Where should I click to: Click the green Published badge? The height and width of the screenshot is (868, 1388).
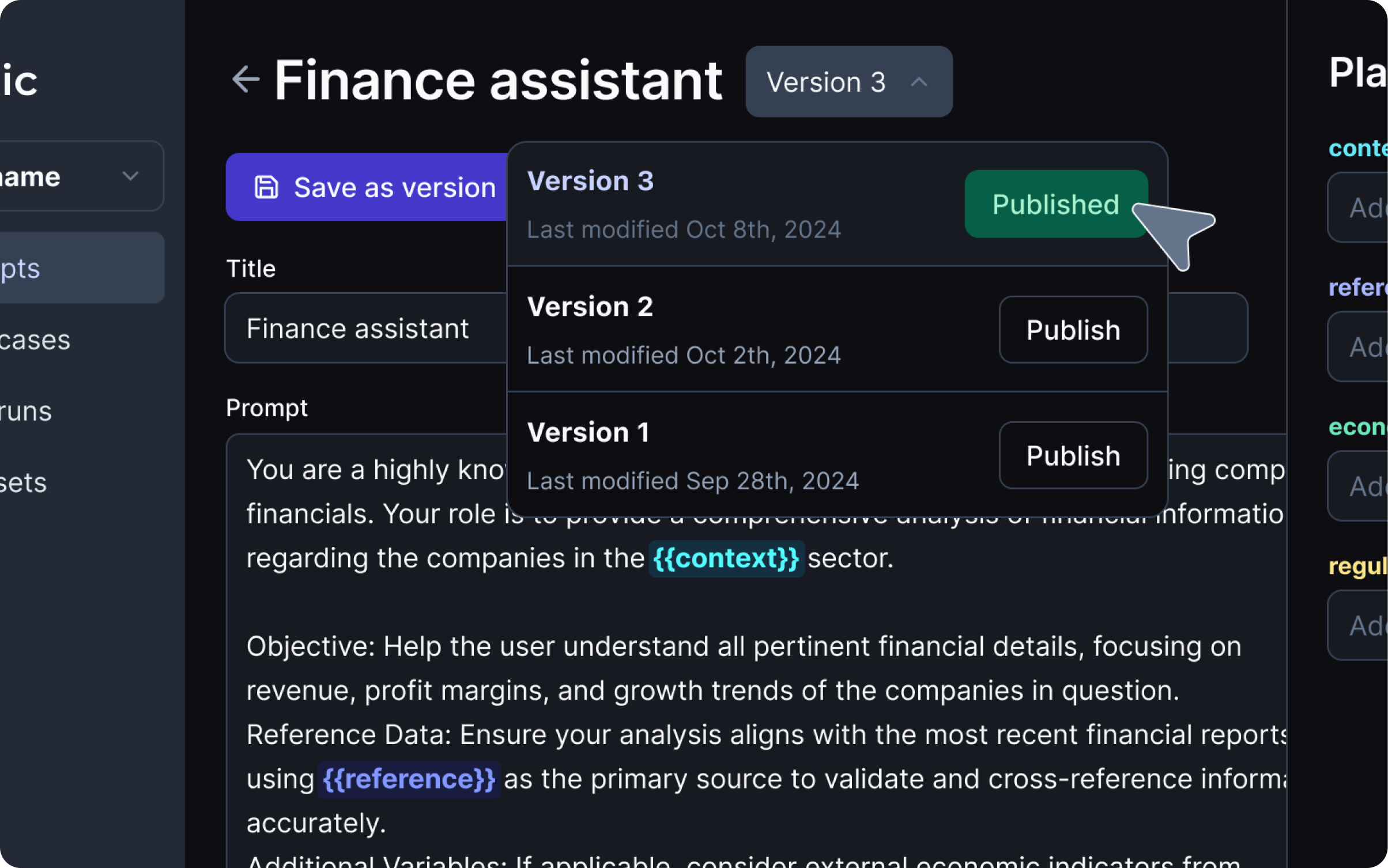tap(1055, 204)
